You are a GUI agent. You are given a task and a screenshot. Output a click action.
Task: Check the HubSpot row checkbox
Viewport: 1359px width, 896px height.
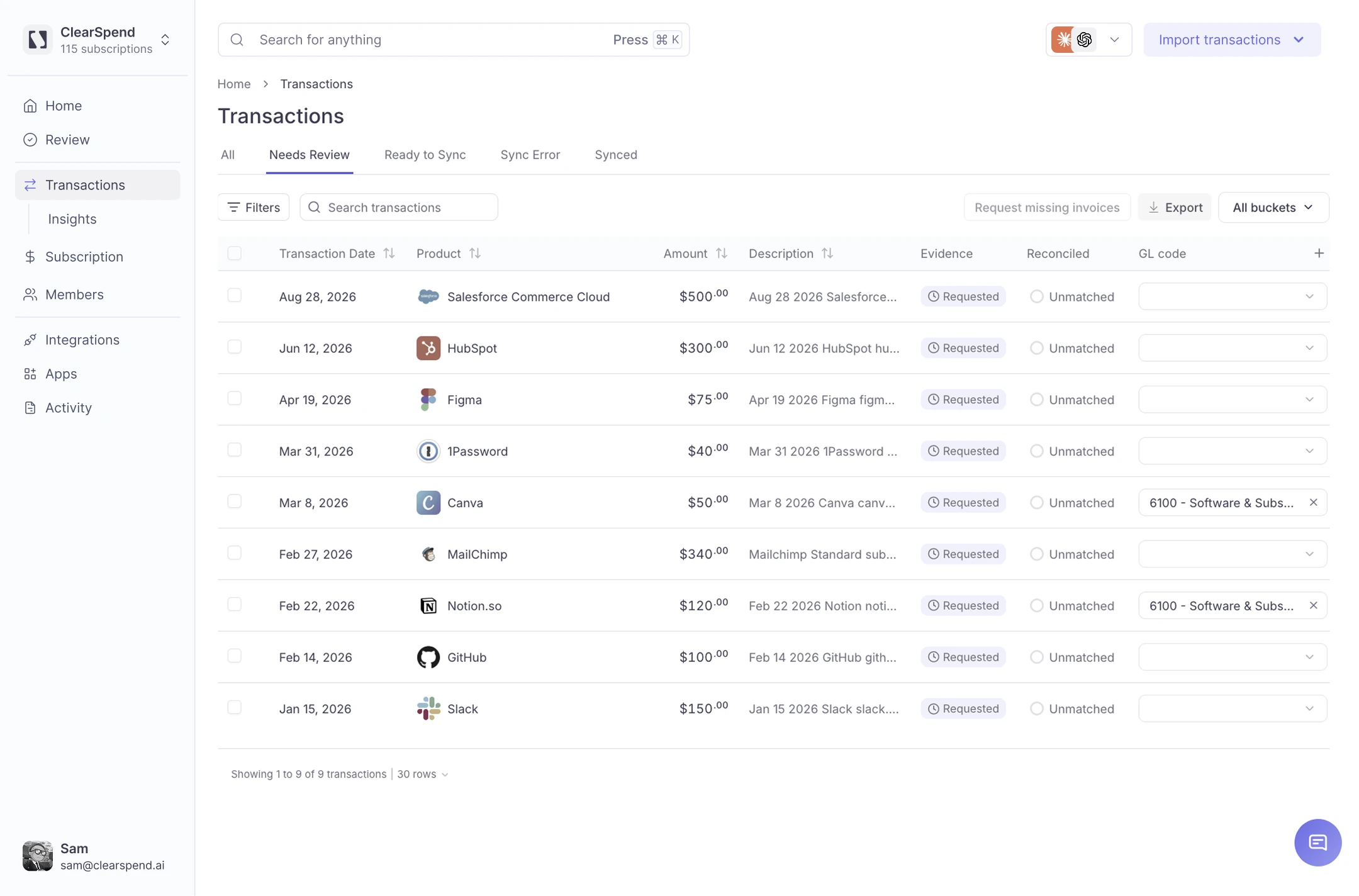click(x=235, y=347)
